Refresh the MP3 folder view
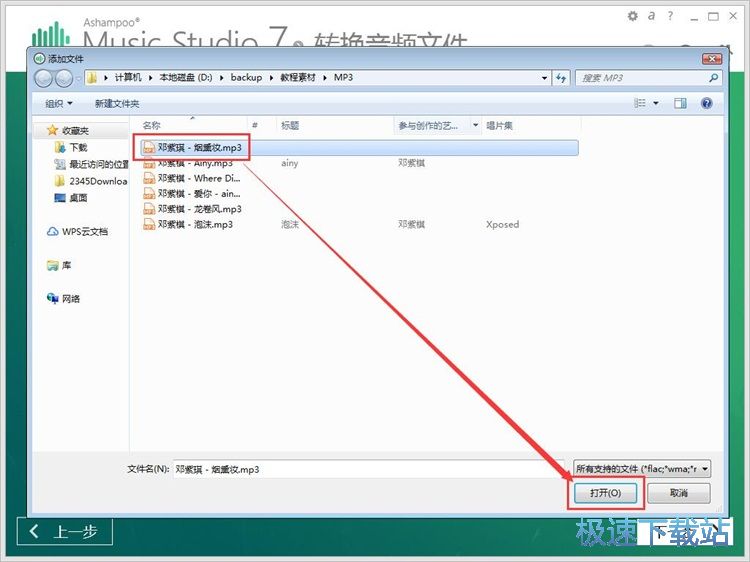The height and width of the screenshot is (562, 750). (561, 77)
